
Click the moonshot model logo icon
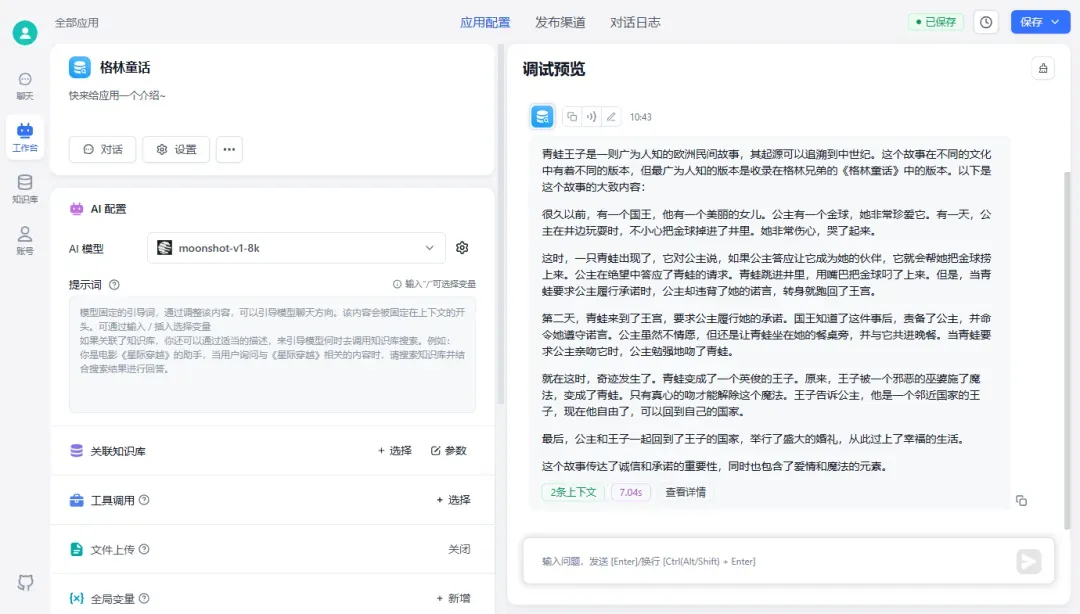[x=165, y=248]
